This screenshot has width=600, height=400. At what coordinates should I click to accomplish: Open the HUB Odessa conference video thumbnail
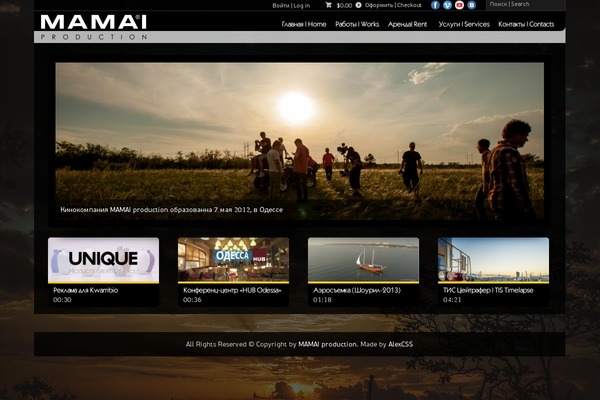click(233, 260)
